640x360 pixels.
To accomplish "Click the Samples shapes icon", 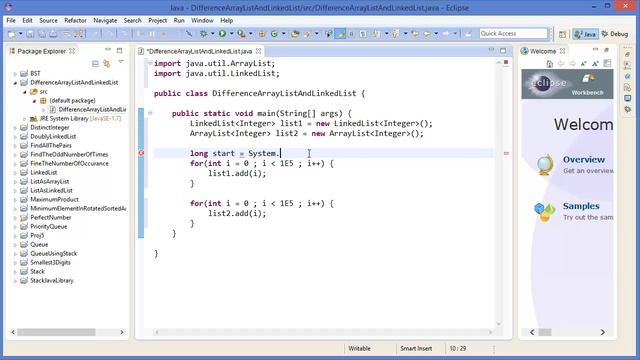I will (x=545, y=212).
